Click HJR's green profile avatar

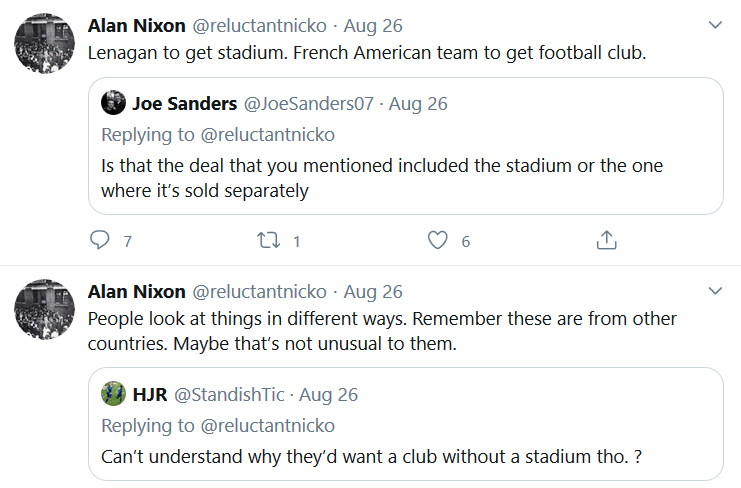tap(114, 394)
